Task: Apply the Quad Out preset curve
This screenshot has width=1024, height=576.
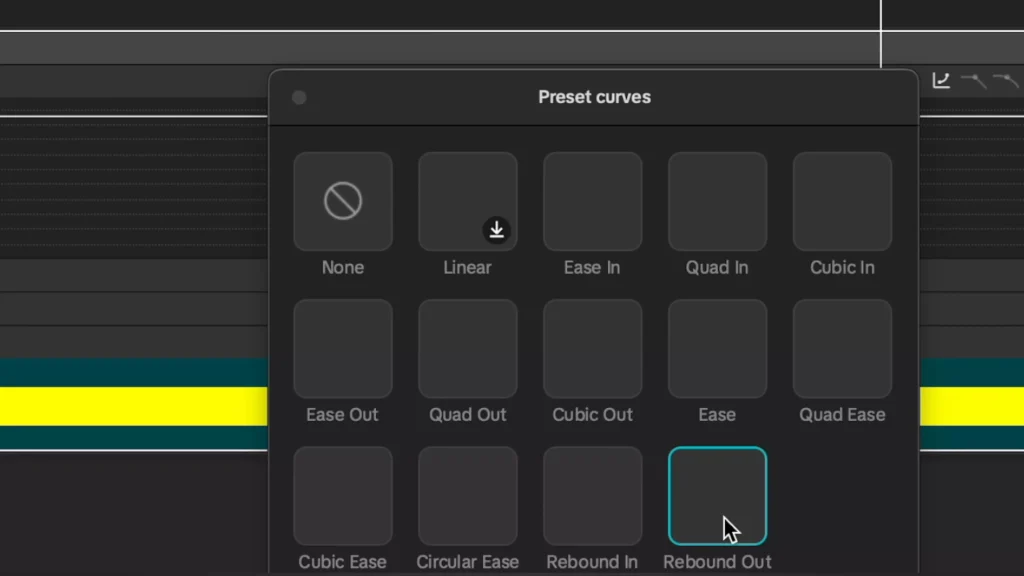Action: click(467, 348)
